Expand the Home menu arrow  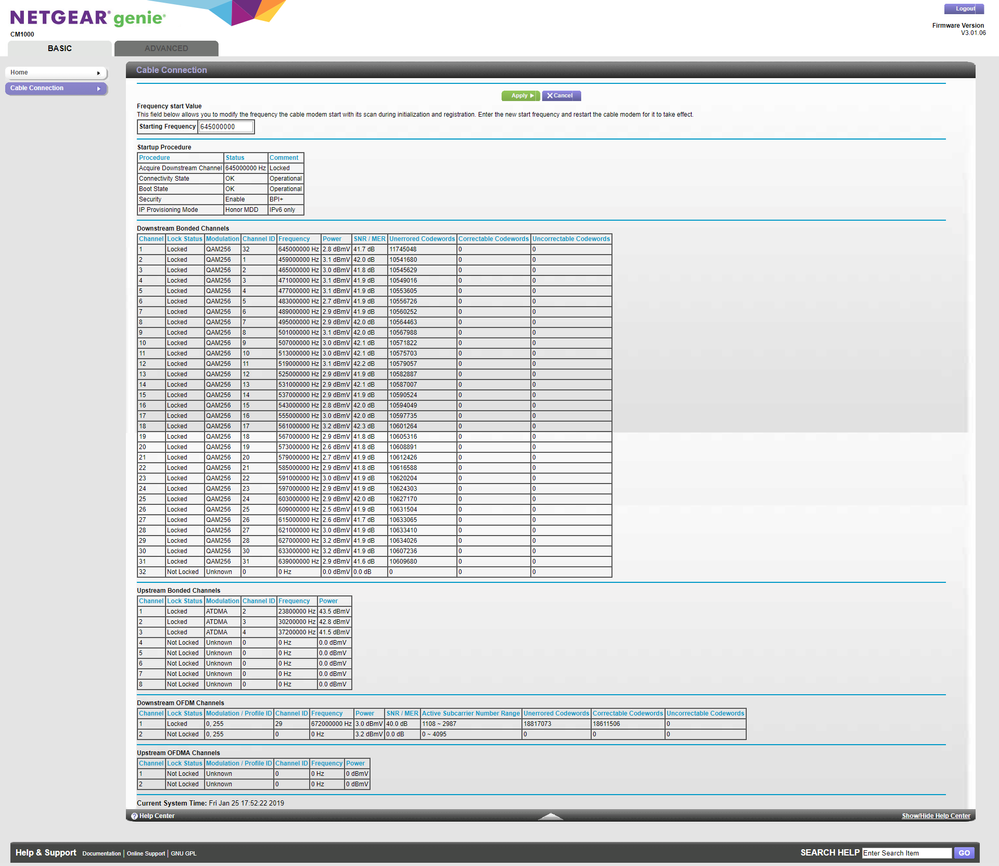coord(100,72)
